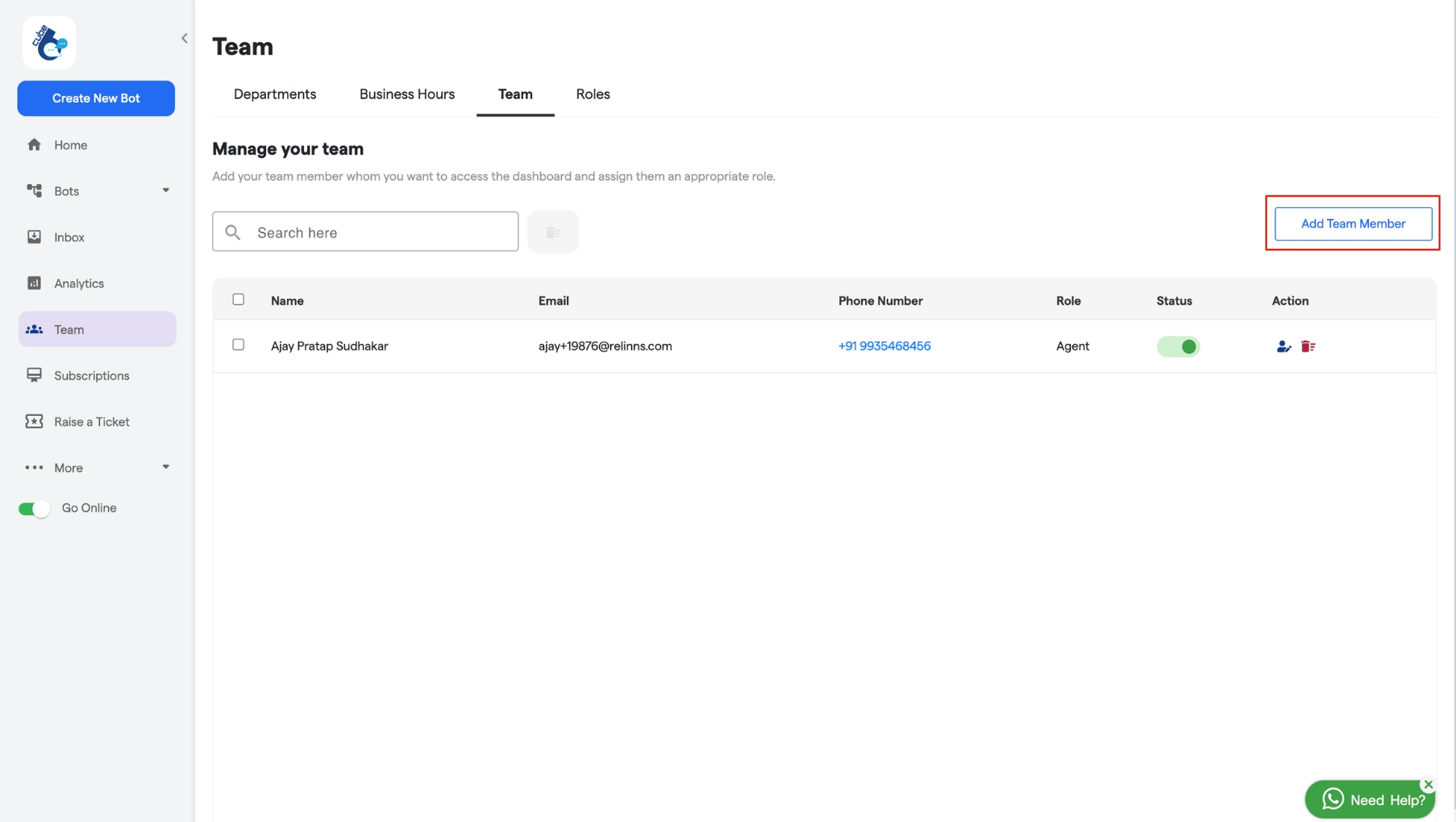Click the name Ajay Pratap Sudhakar

point(330,346)
